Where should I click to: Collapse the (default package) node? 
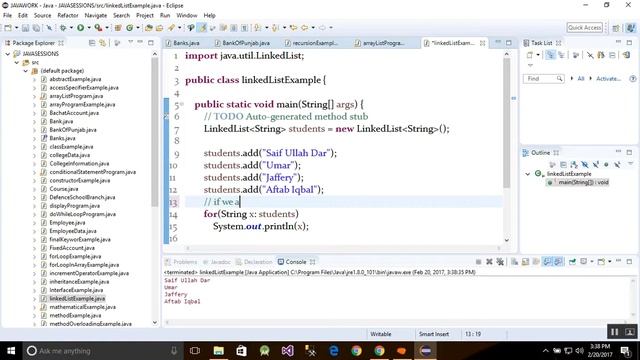click(x=26, y=71)
